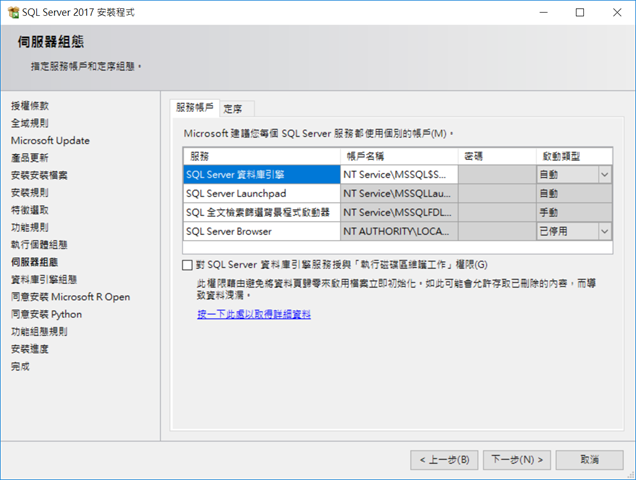Click the SQL Server setup title bar icon
The width and height of the screenshot is (636, 480).
(13, 13)
